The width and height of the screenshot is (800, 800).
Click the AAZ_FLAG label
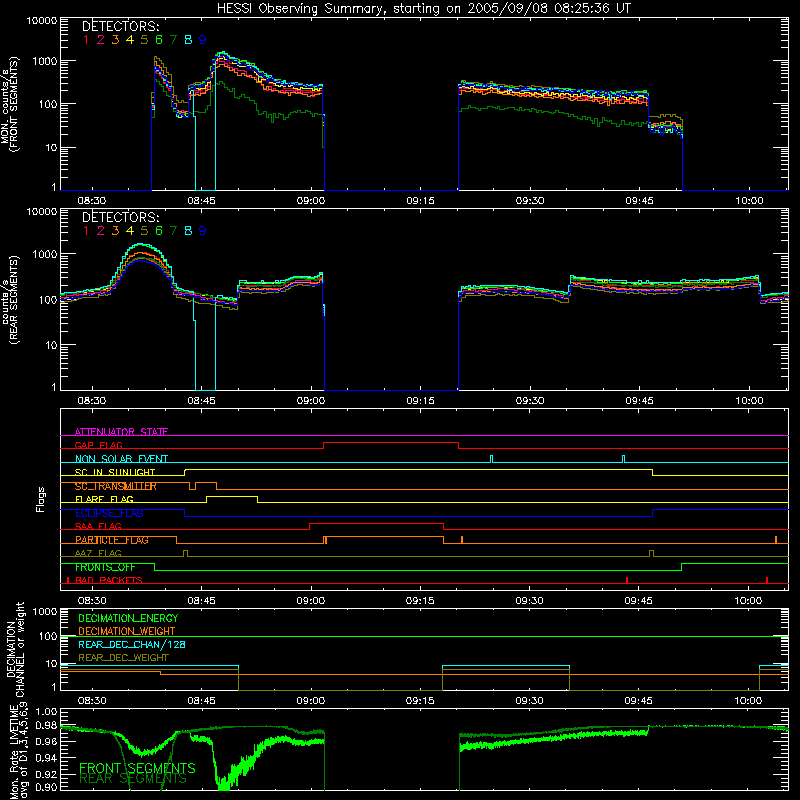pyautogui.click(x=98, y=554)
